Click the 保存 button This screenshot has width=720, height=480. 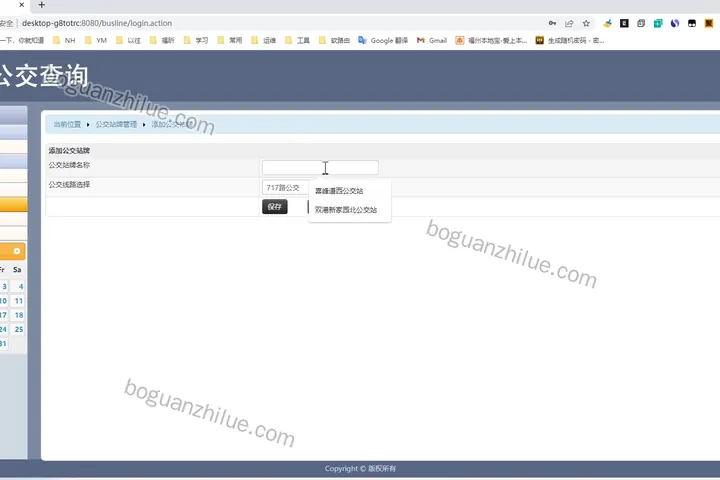pyautogui.click(x=275, y=207)
